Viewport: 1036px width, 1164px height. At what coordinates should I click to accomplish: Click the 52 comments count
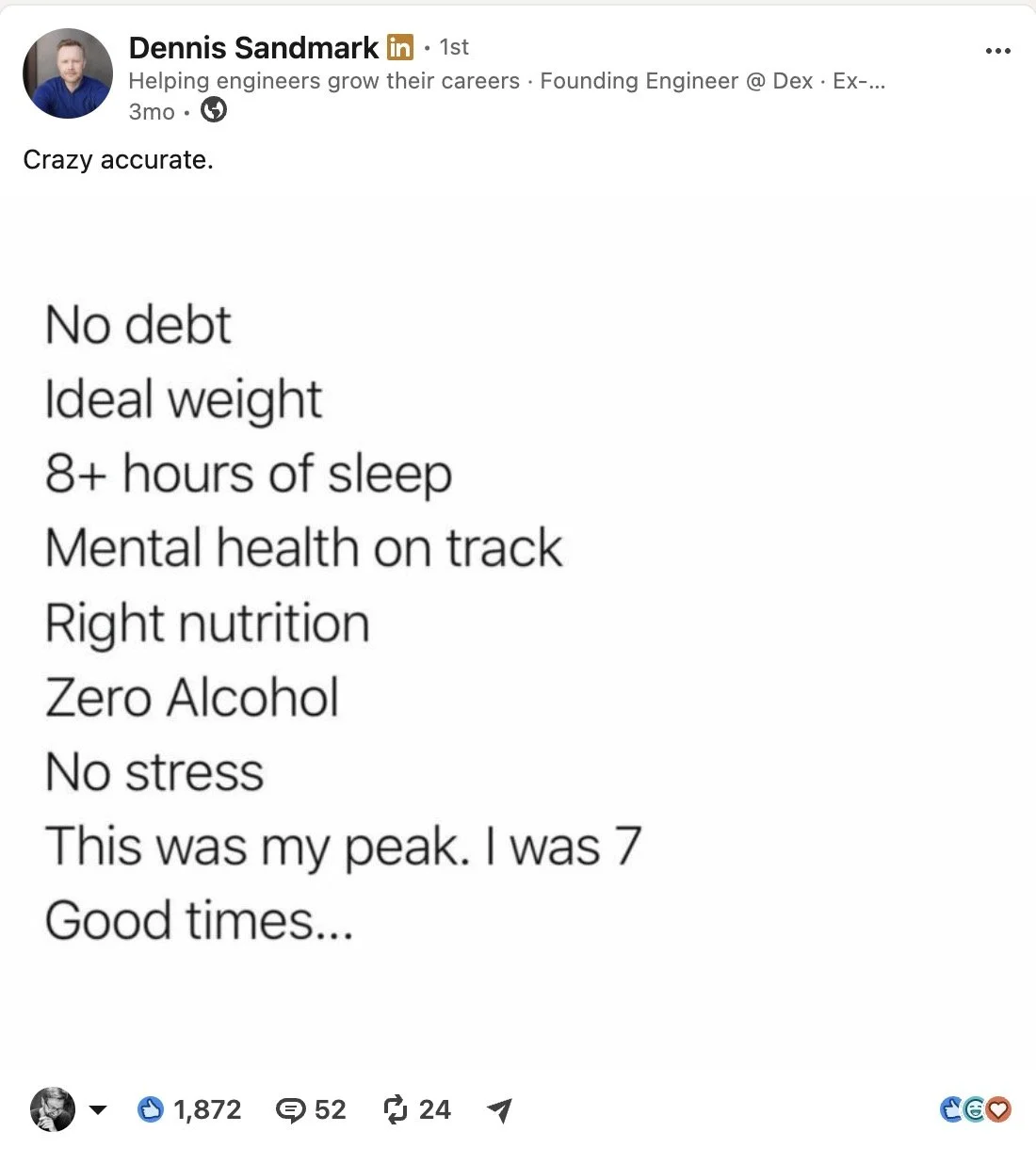point(330,1109)
